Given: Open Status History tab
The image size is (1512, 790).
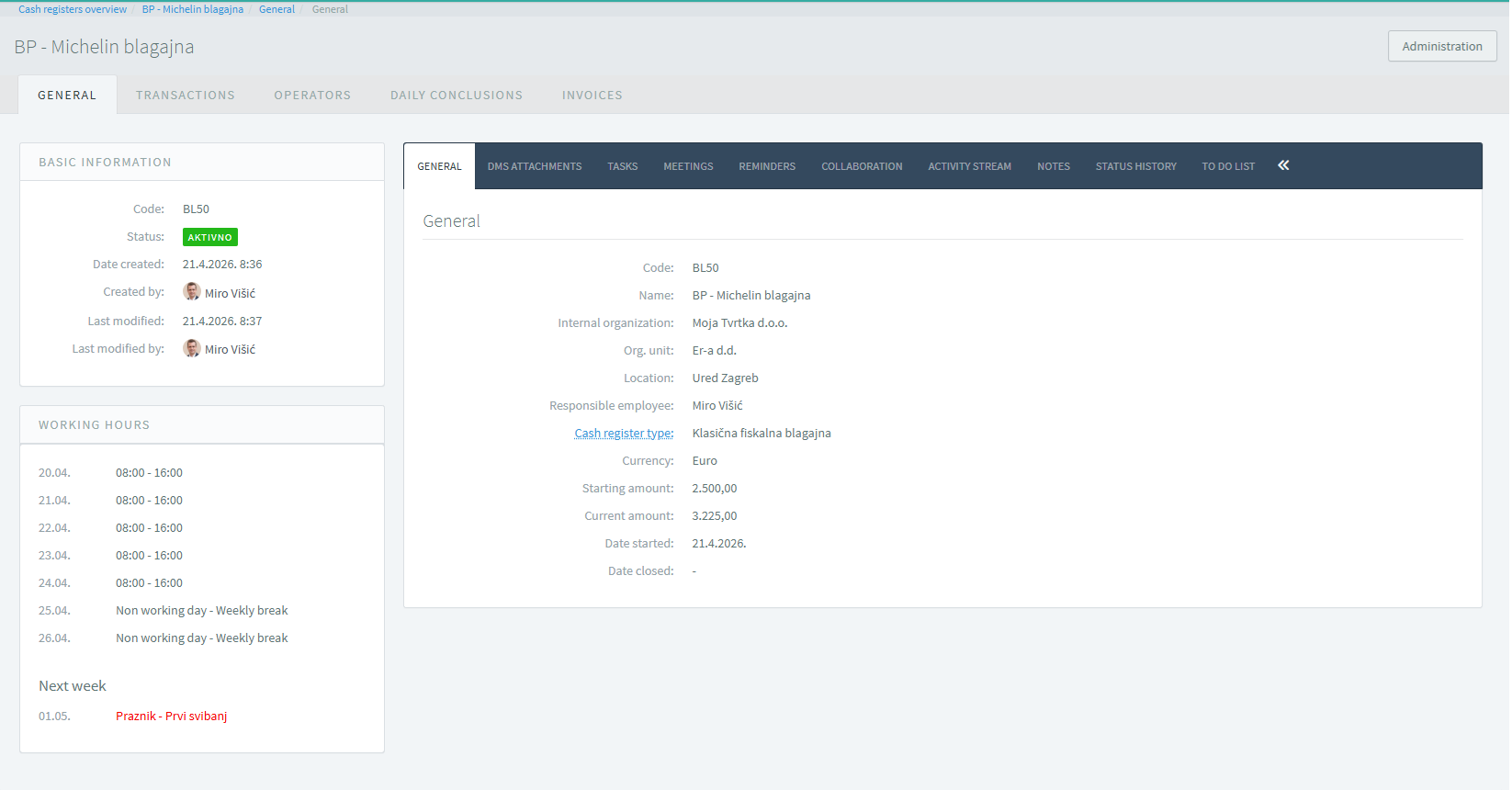Looking at the screenshot, I should point(1135,166).
